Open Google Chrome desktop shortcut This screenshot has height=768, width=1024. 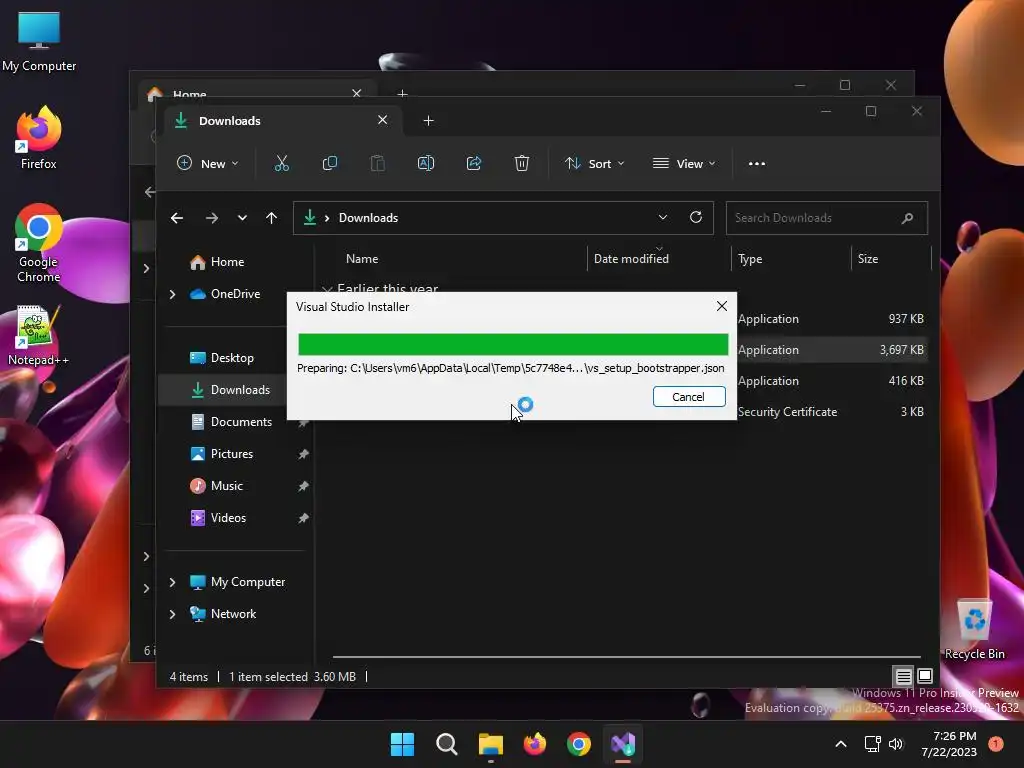point(39,243)
